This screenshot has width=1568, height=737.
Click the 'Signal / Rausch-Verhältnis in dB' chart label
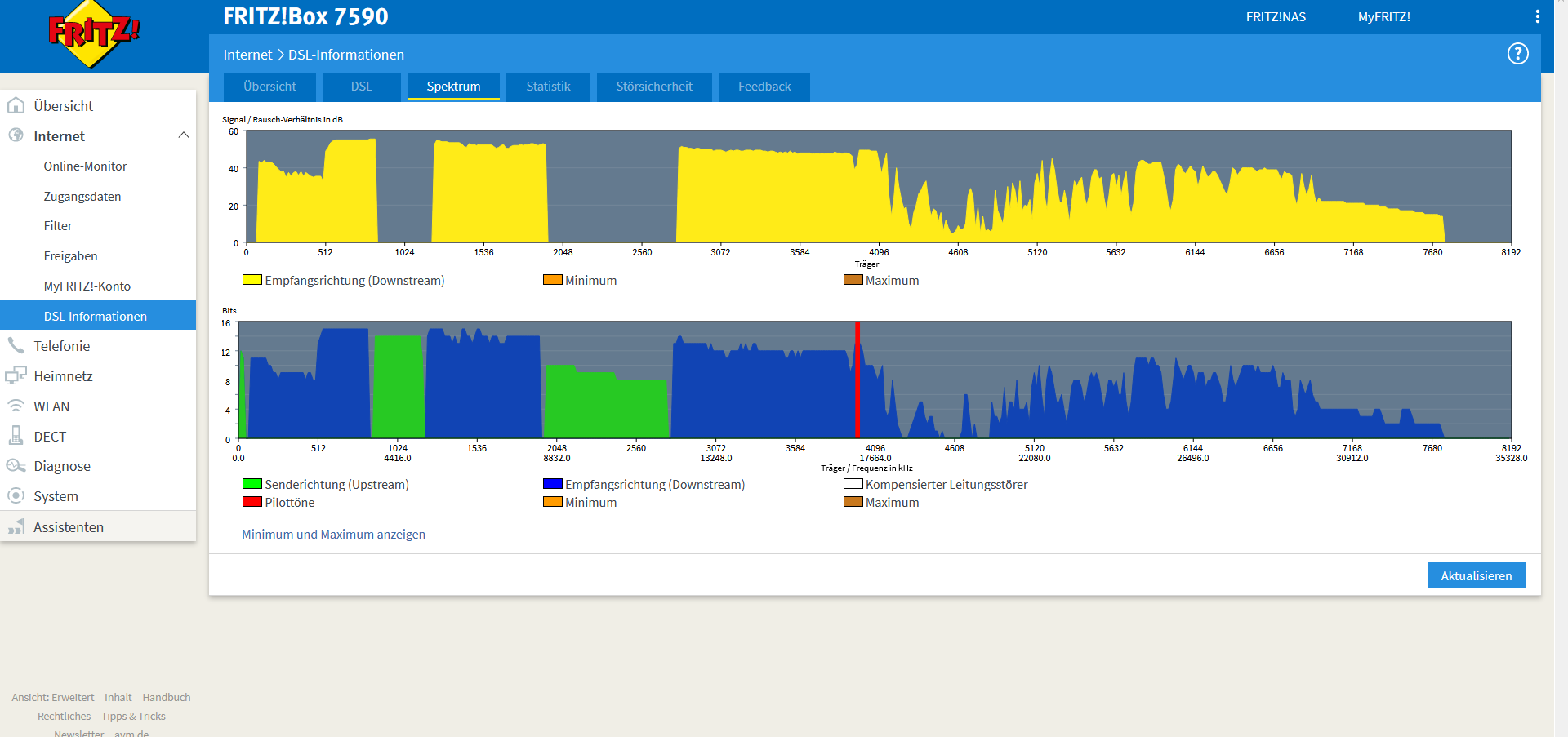point(283,119)
